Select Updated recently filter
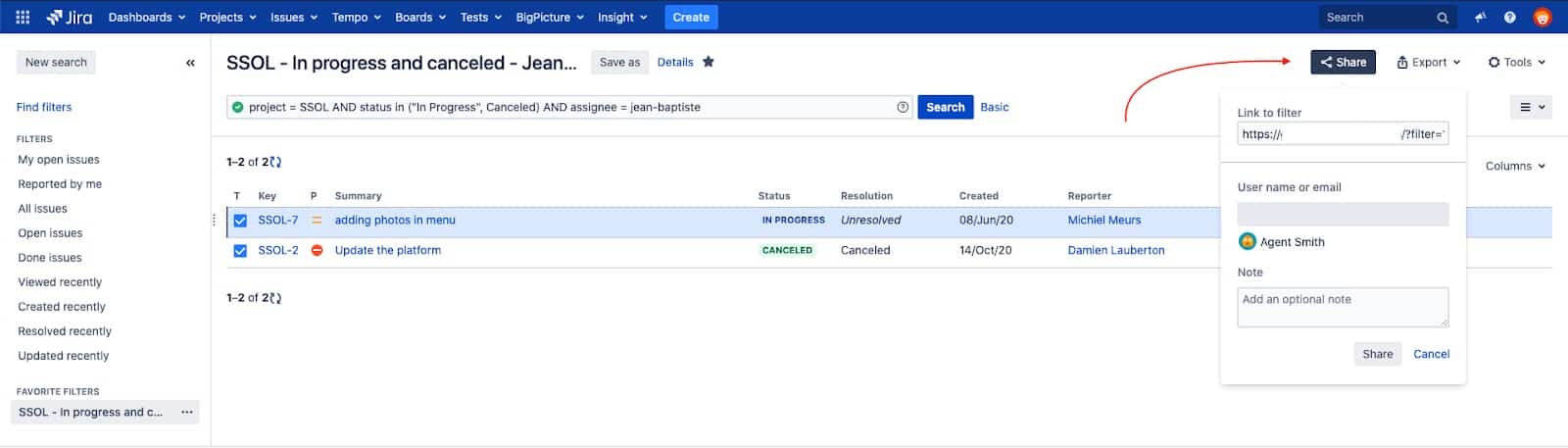The image size is (1568, 448). 64,356
